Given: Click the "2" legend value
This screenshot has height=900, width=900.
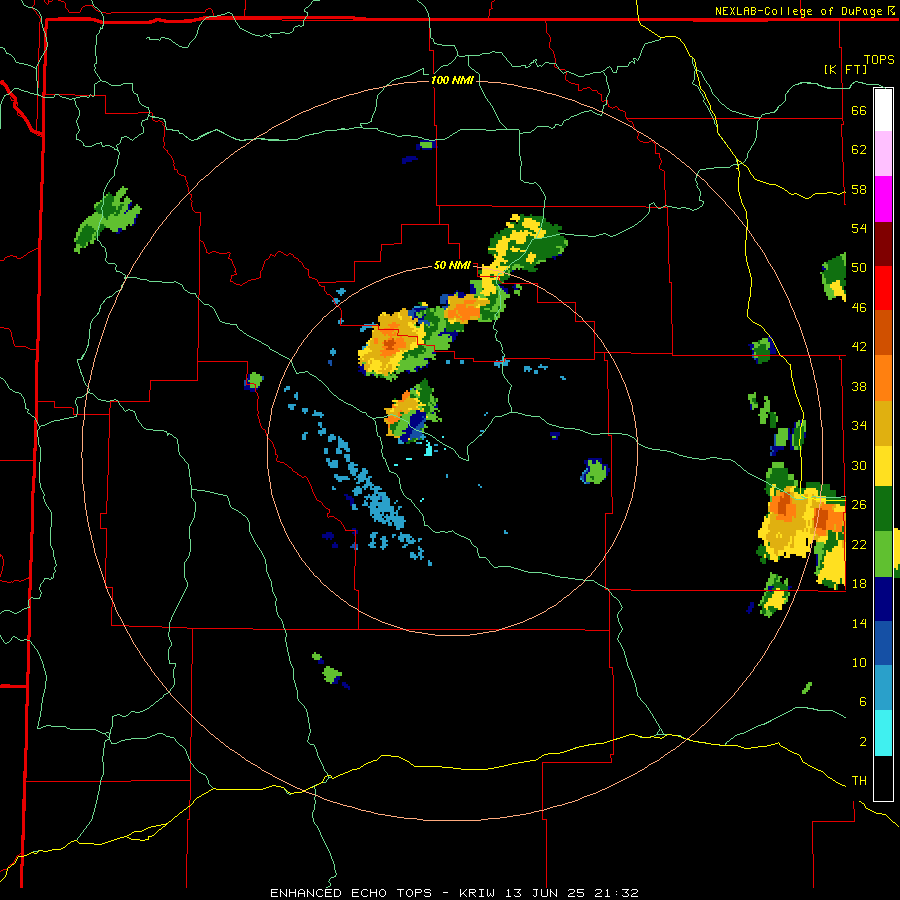Looking at the screenshot, I should tap(862, 742).
